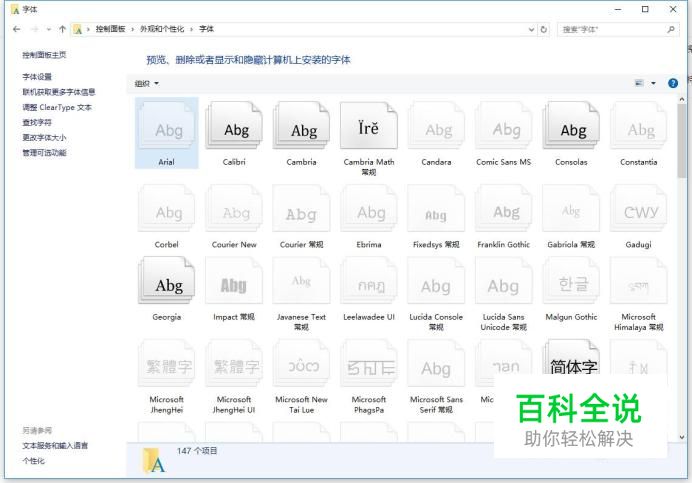This screenshot has height=483, width=692.
Task: Select the Courier New font icon
Action: (x=234, y=208)
